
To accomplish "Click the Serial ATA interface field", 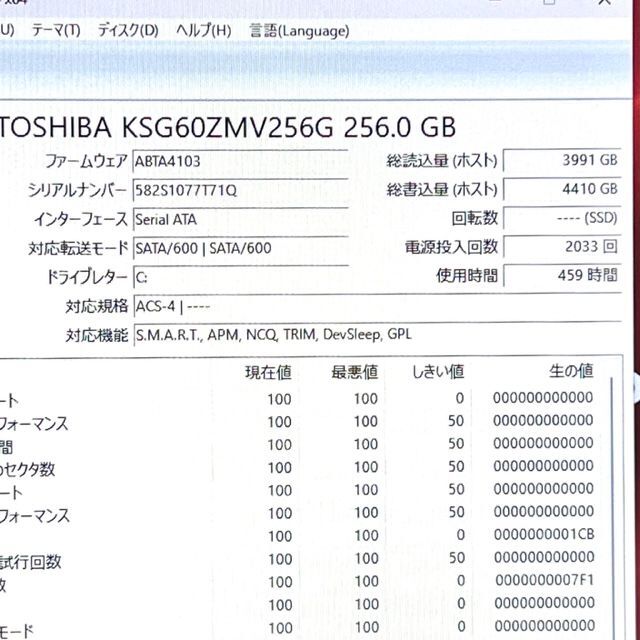I will click(x=240, y=220).
